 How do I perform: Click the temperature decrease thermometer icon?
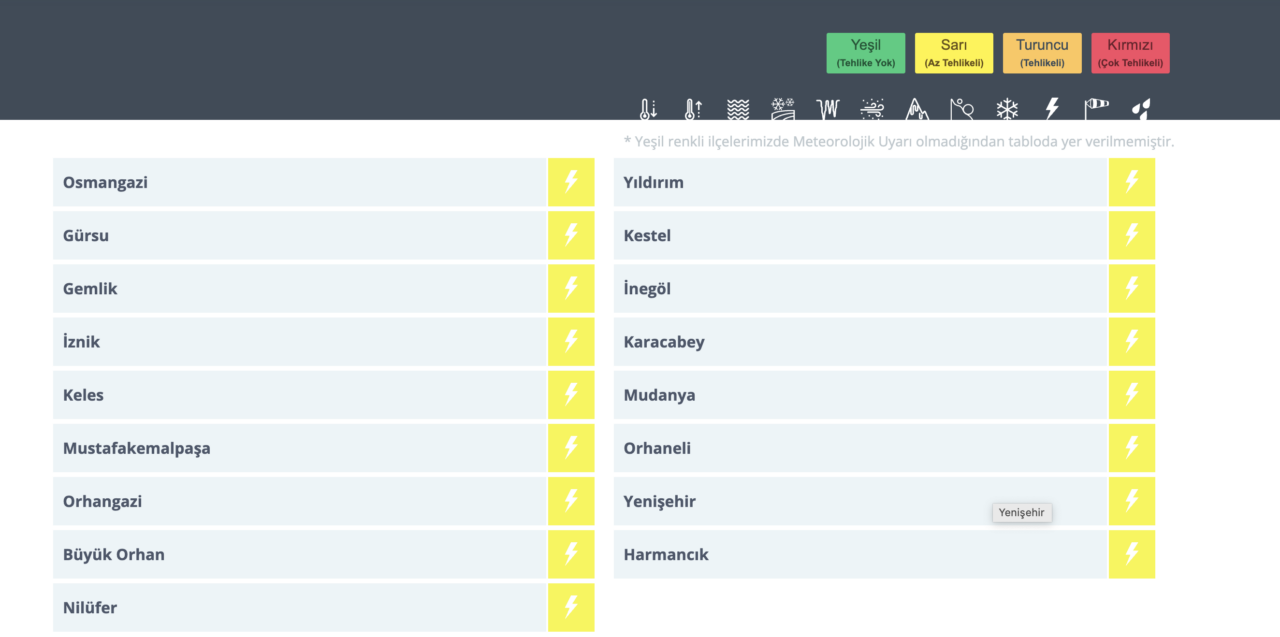point(648,109)
